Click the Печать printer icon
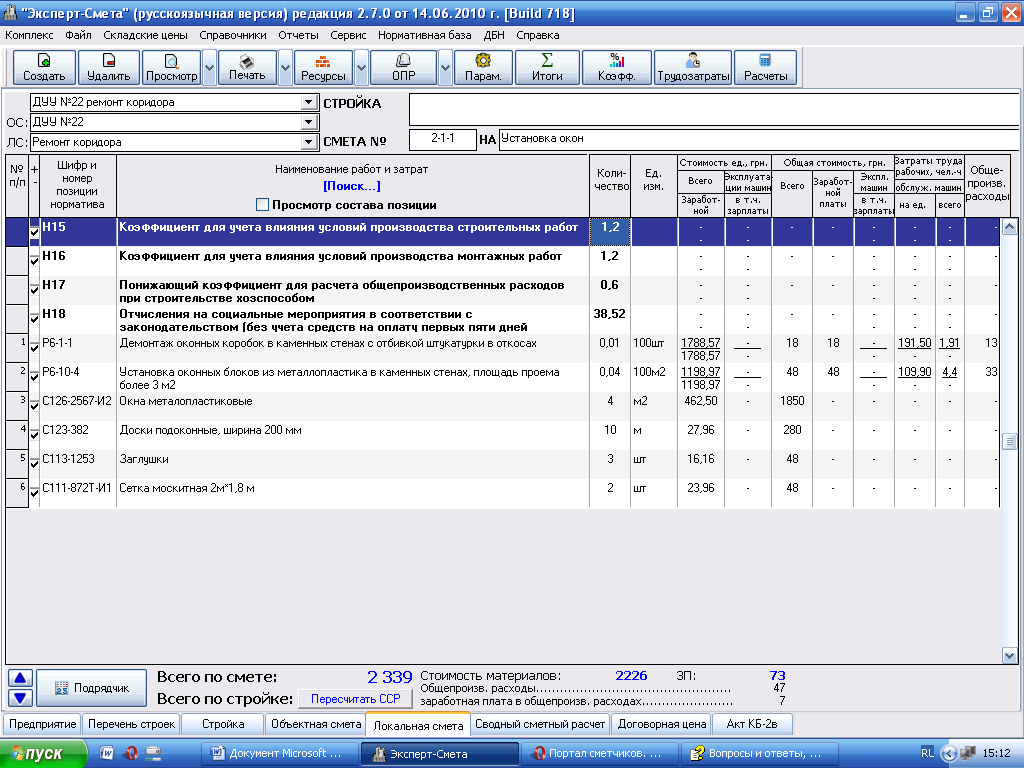The height and width of the screenshot is (768, 1024). [246, 60]
